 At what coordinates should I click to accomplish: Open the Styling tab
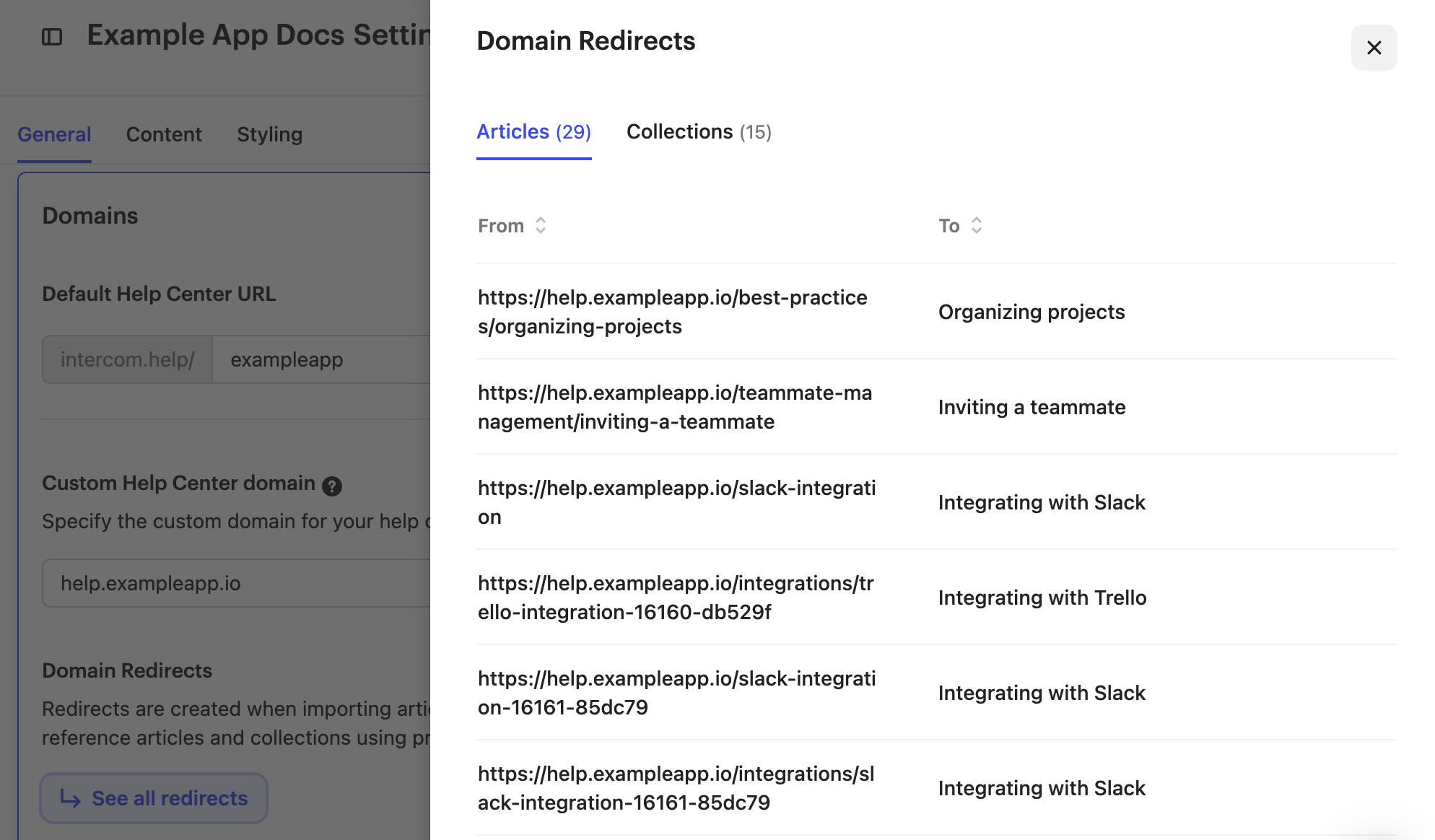tap(269, 134)
